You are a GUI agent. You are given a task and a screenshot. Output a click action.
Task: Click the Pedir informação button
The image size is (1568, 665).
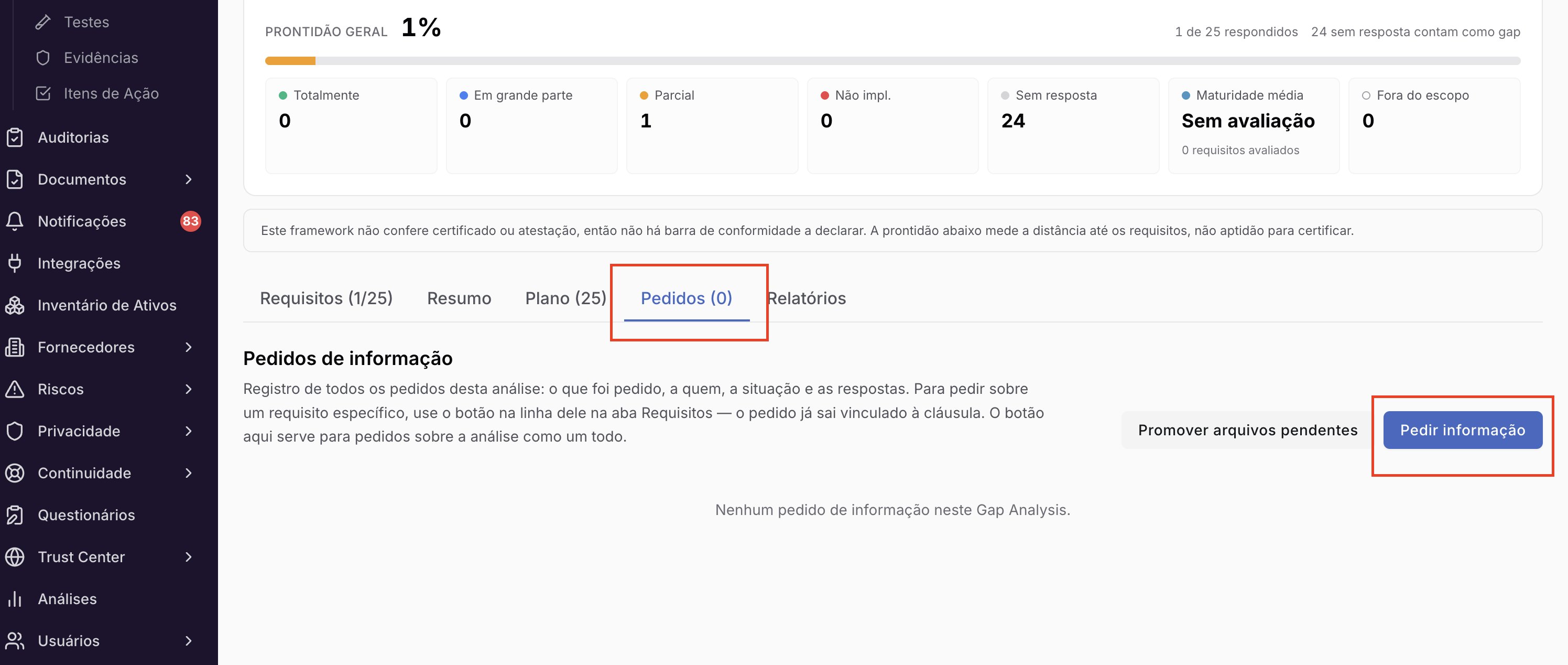[x=1463, y=430]
